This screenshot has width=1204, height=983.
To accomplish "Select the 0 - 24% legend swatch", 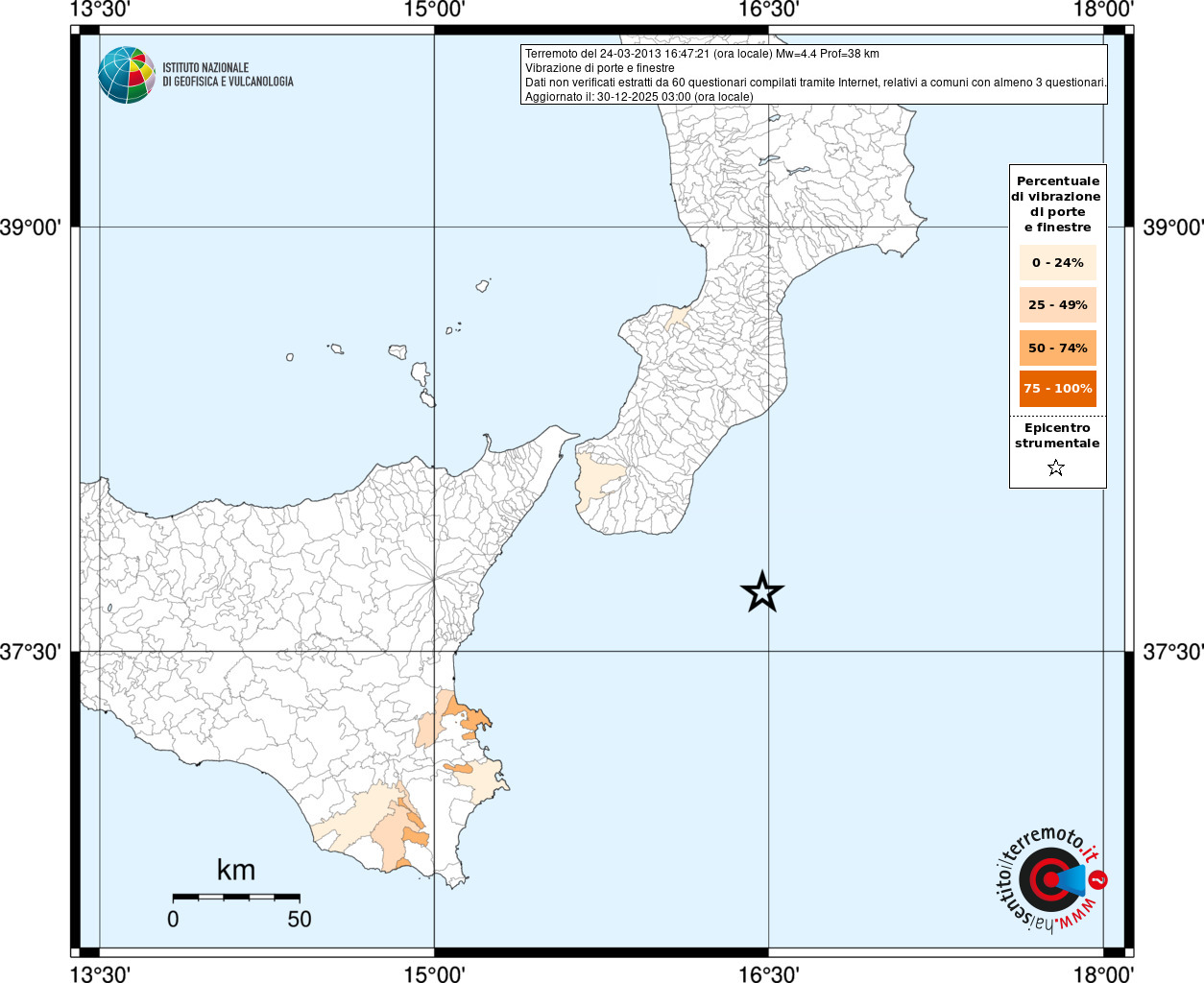I will pyautogui.click(x=1057, y=262).
